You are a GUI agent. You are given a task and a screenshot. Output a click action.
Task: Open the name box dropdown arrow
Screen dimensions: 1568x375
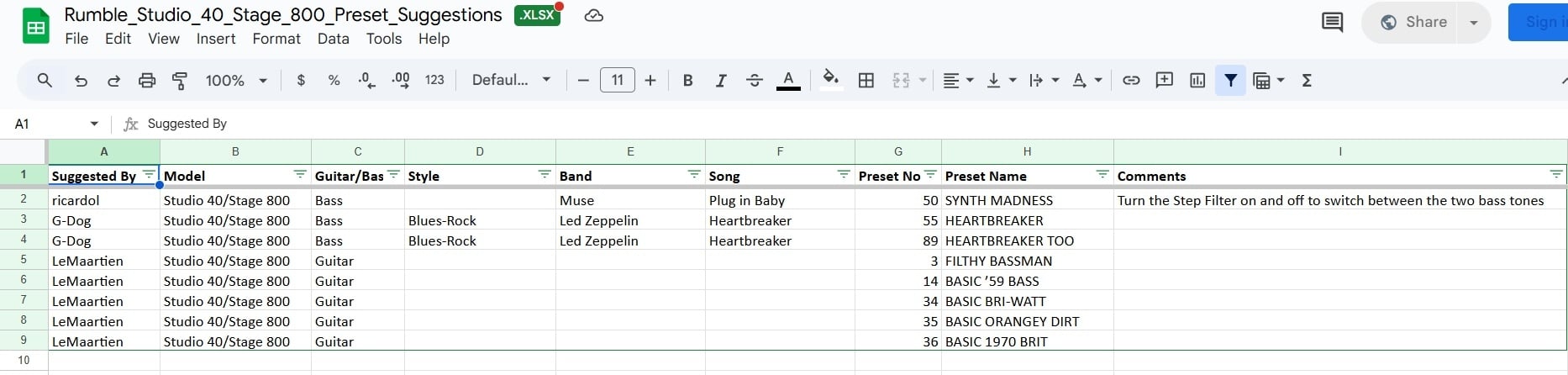coord(94,124)
